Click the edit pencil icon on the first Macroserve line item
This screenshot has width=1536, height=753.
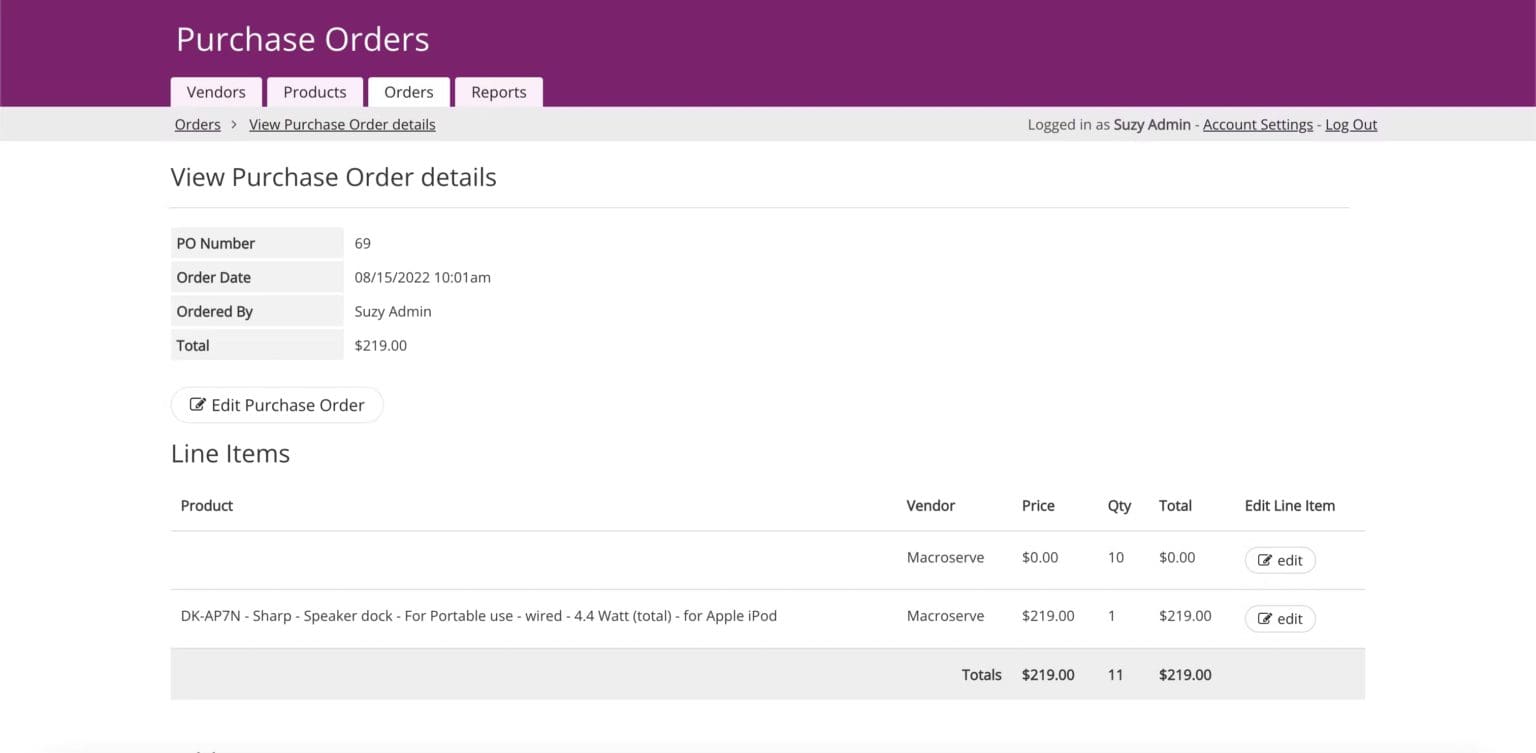[x=1264, y=560]
